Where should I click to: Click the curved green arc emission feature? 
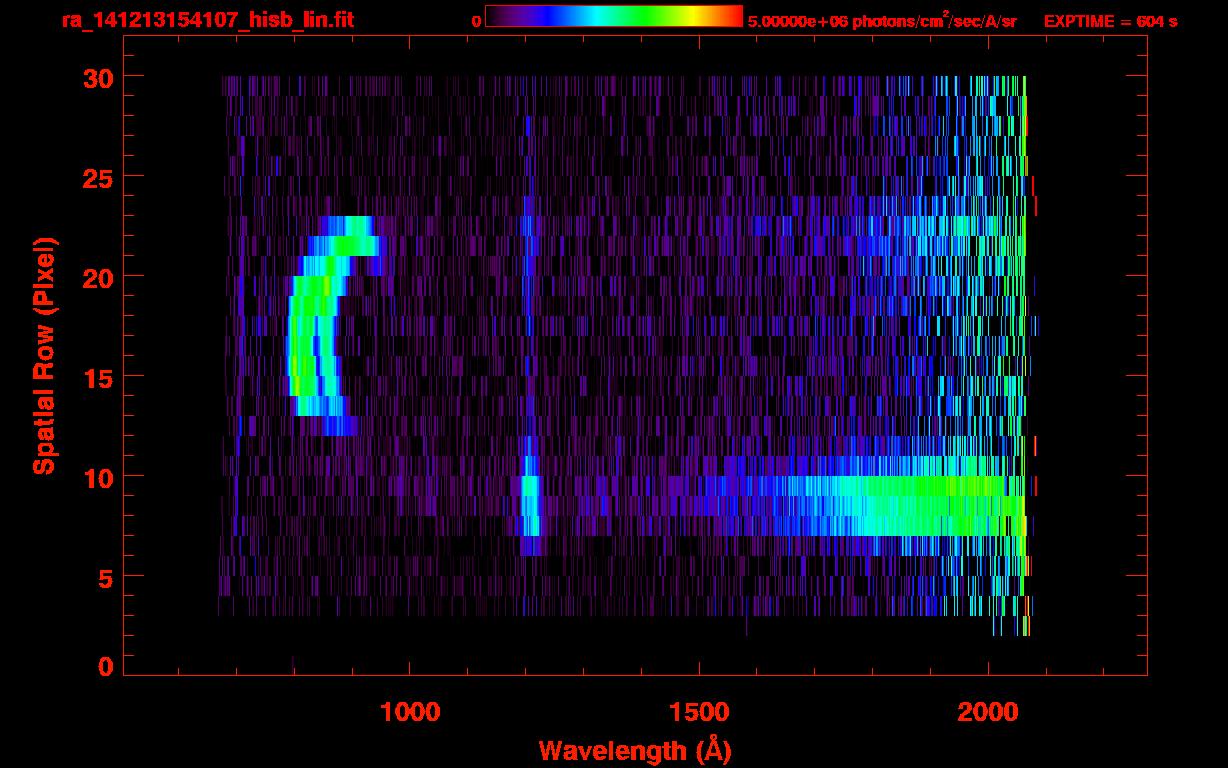[320, 325]
